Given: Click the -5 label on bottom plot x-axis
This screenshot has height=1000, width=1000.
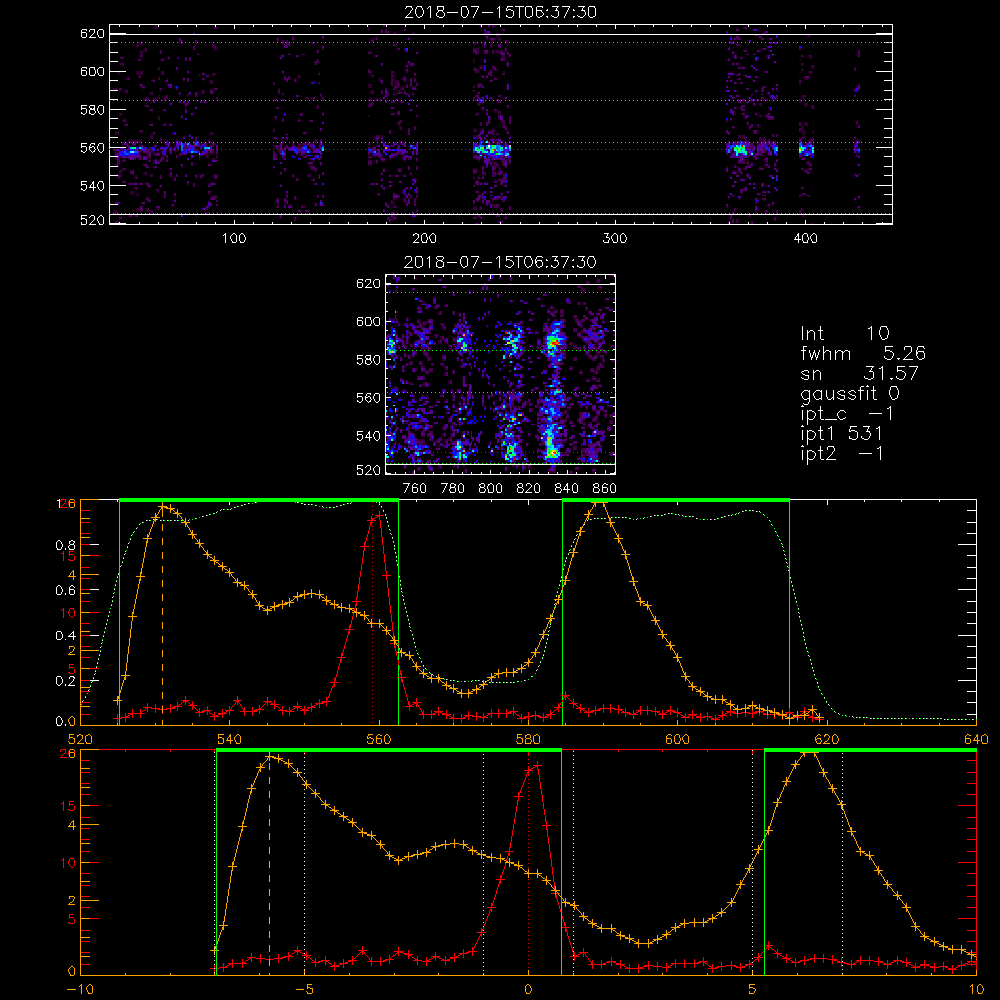Looking at the screenshot, I should [x=304, y=990].
